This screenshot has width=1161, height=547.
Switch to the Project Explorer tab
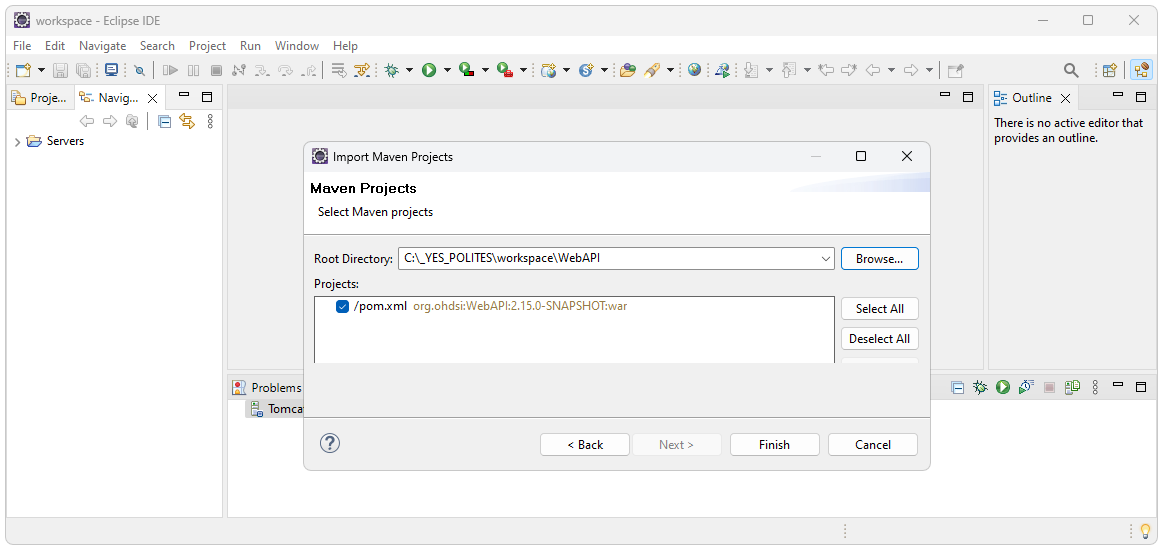click(41, 98)
